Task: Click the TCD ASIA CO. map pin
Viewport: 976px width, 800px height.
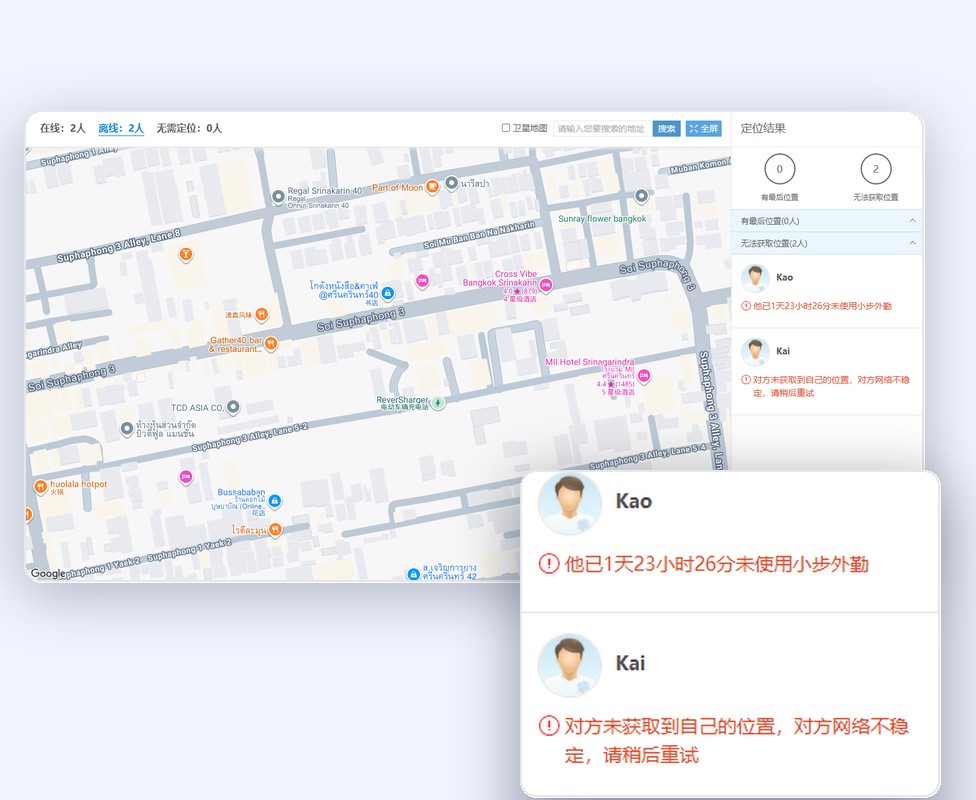Action: click(x=233, y=407)
